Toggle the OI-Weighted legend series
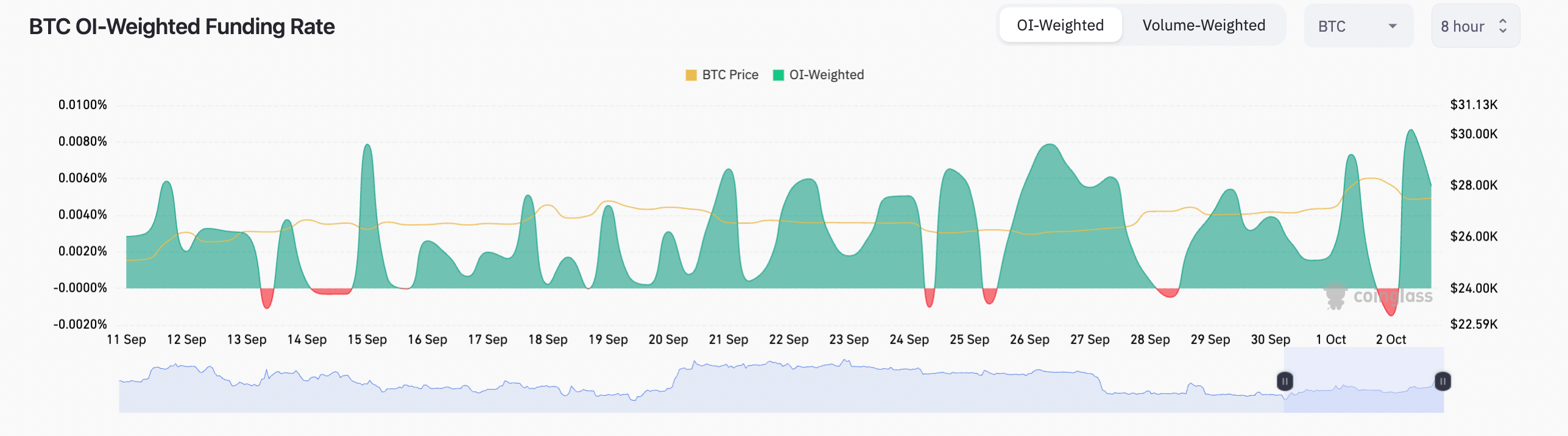 826,75
